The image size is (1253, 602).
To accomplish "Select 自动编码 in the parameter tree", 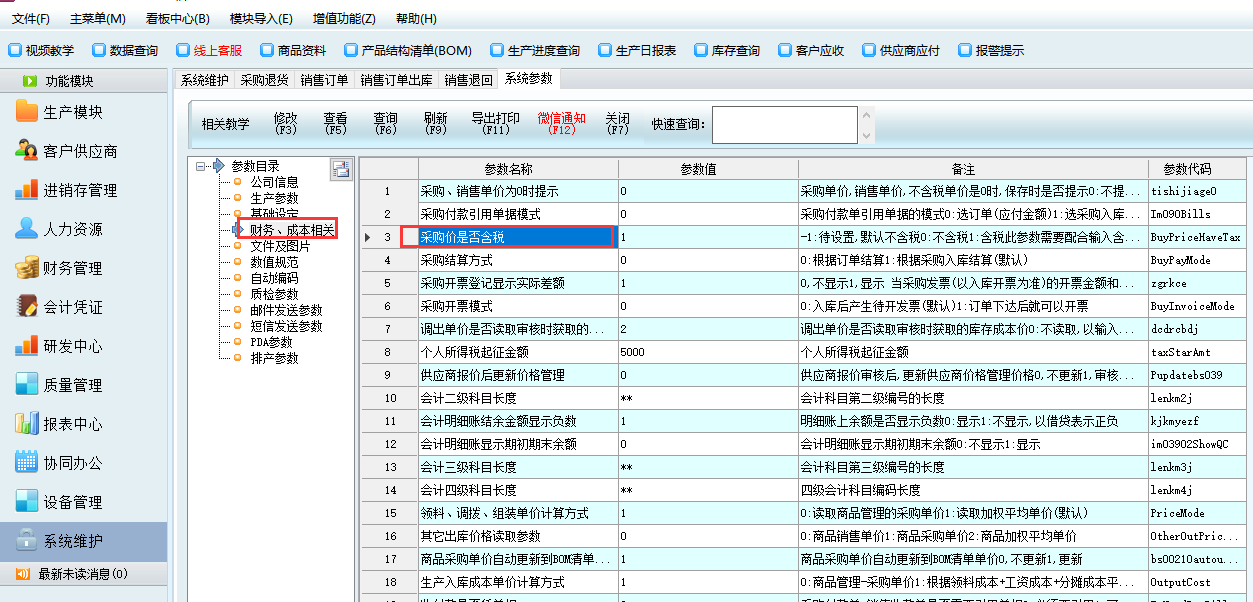I will point(273,278).
